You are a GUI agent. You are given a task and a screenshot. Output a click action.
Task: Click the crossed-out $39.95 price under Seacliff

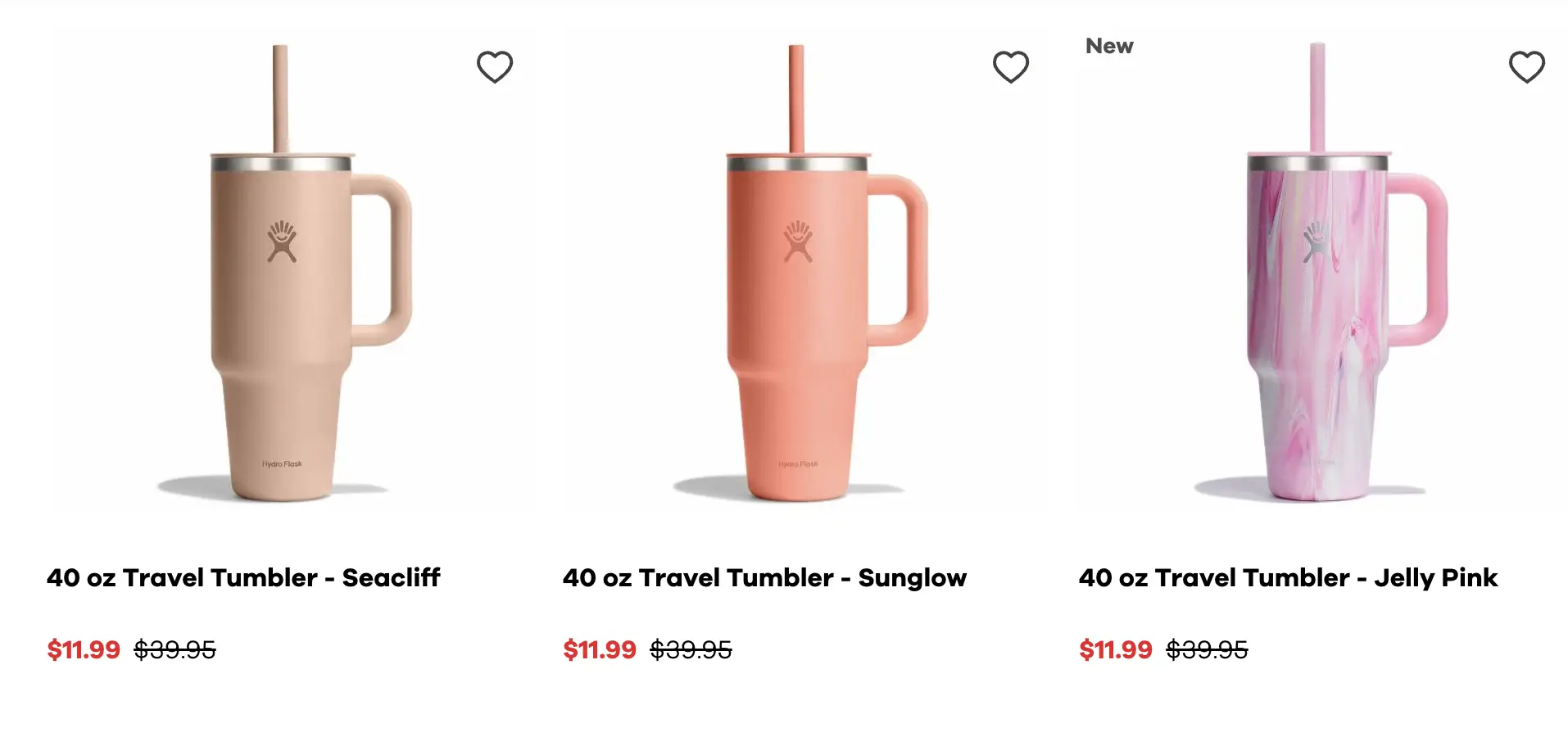(175, 649)
